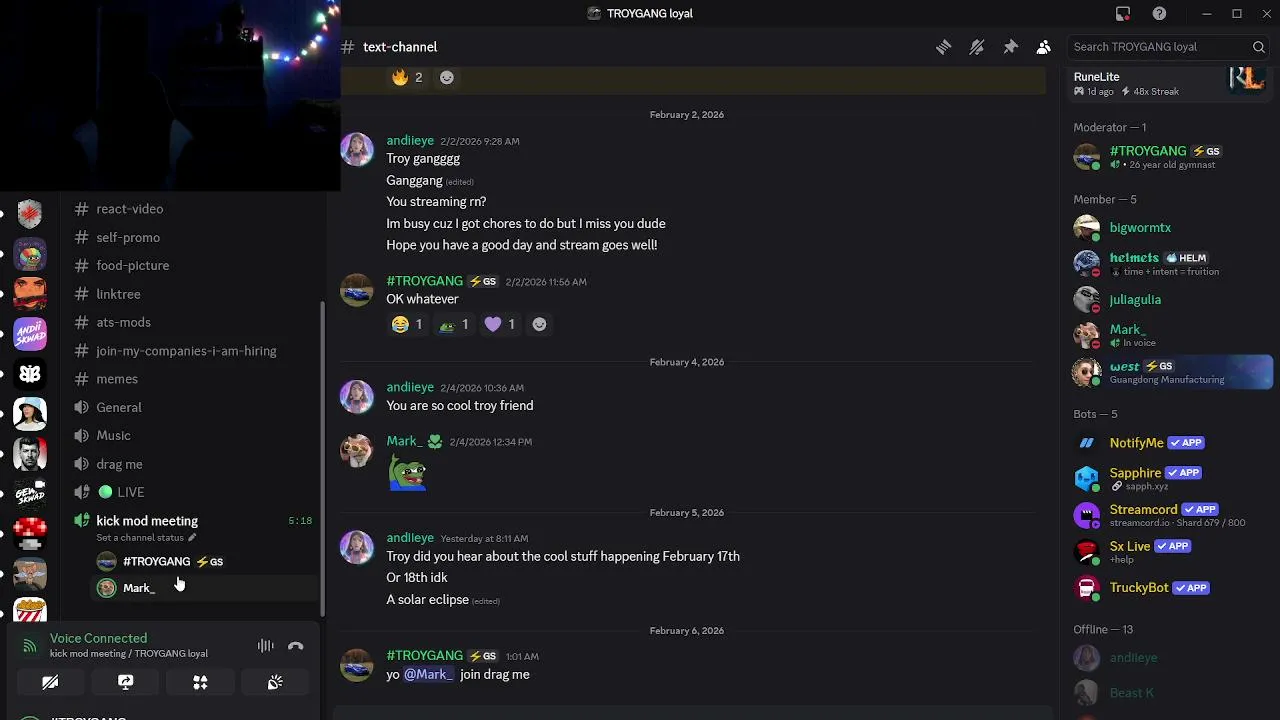Join the General voice channel
The width and height of the screenshot is (1280, 720).
[x=119, y=407]
